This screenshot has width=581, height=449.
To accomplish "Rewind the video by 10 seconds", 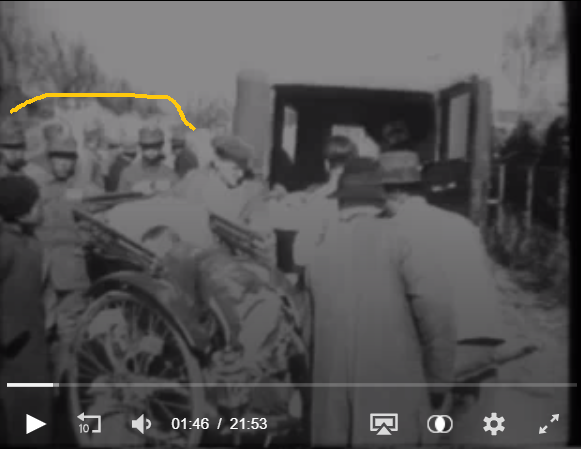I will 89,423.
